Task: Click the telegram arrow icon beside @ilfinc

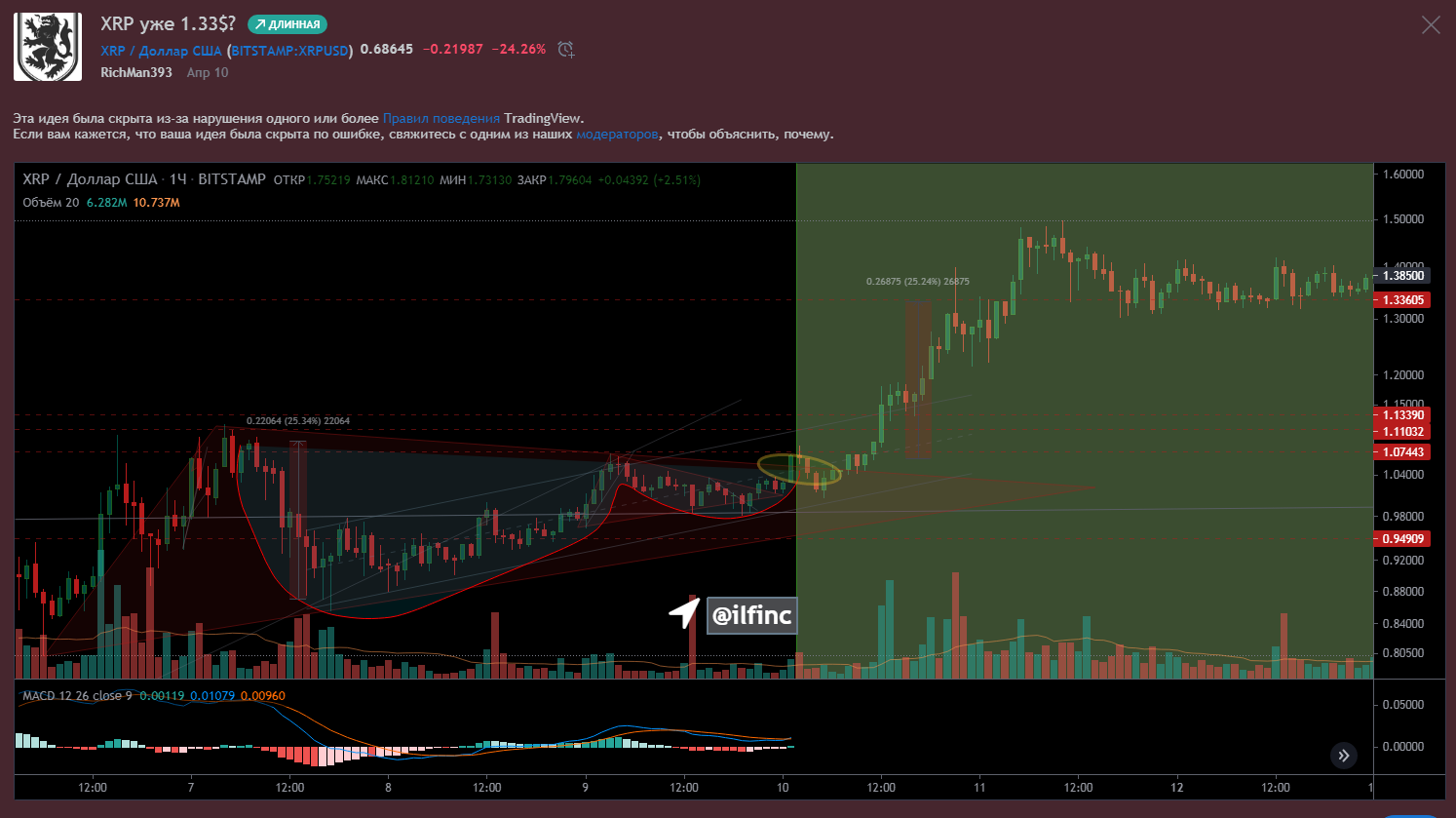Action: [684, 613]
